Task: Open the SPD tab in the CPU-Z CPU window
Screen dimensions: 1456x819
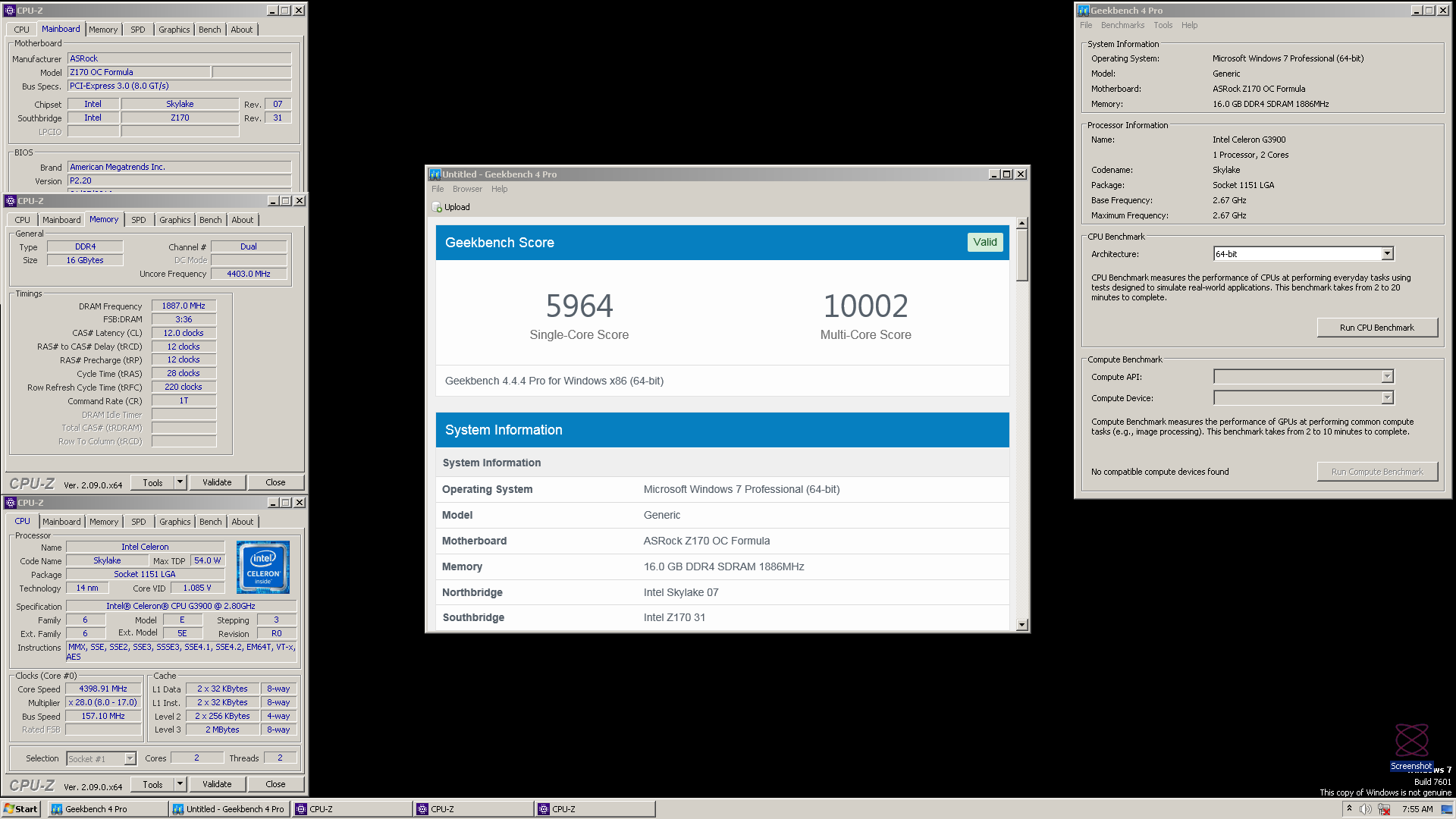Action: (139, 522)
